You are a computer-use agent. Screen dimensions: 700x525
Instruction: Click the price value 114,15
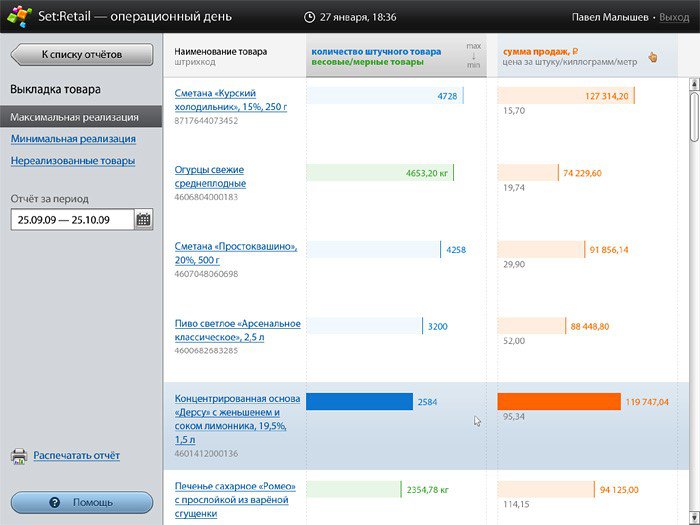tap(516, 504)
